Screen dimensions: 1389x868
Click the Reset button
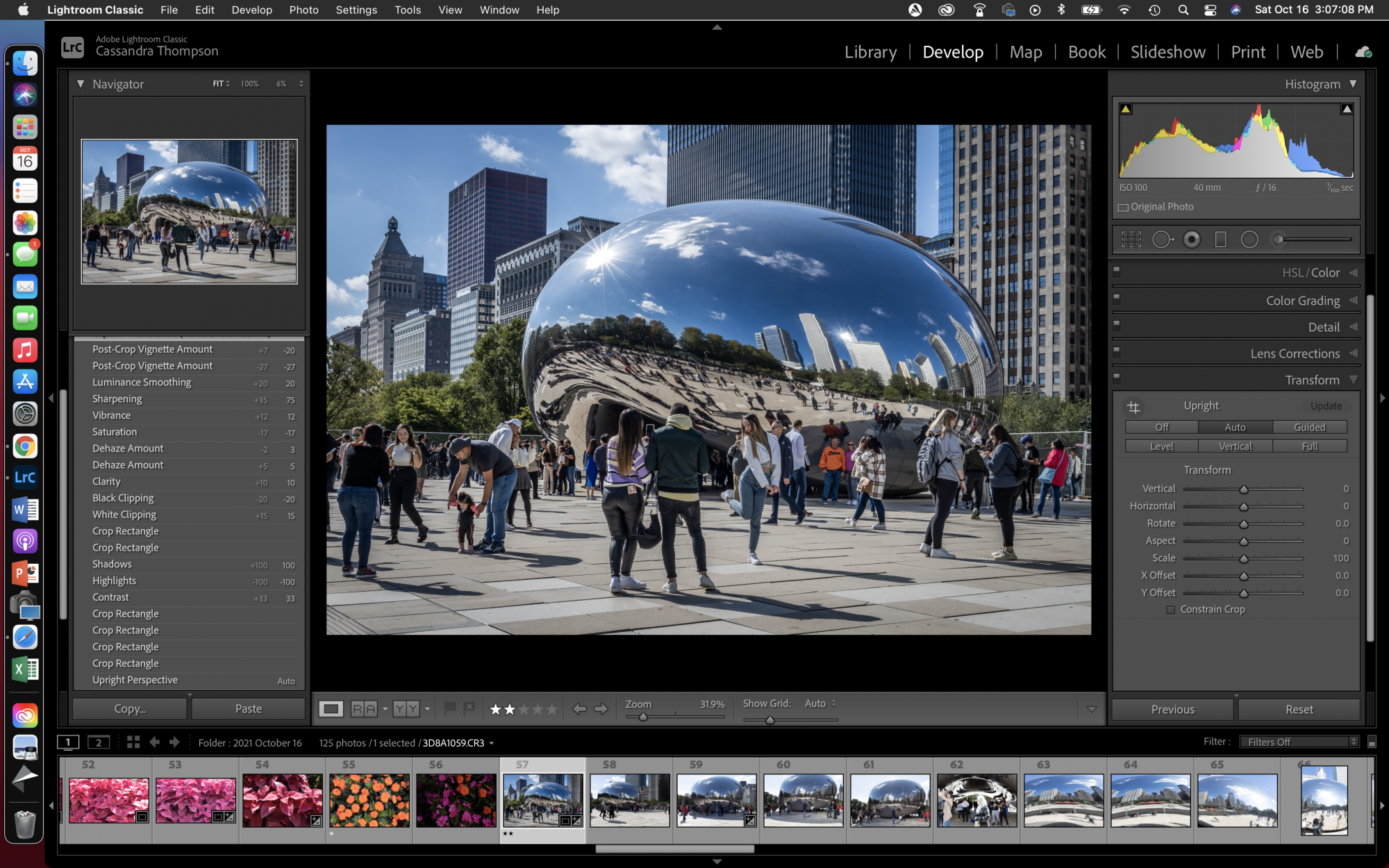[1299, 710]
